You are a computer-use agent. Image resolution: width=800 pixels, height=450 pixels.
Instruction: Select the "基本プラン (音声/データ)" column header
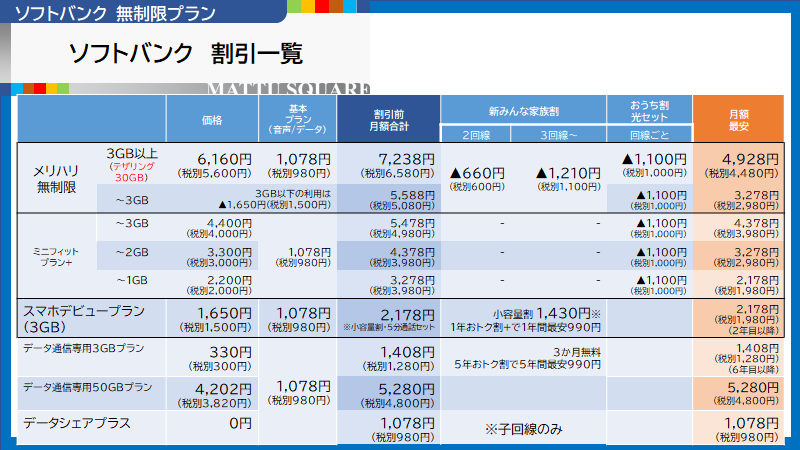coord(297,119)
